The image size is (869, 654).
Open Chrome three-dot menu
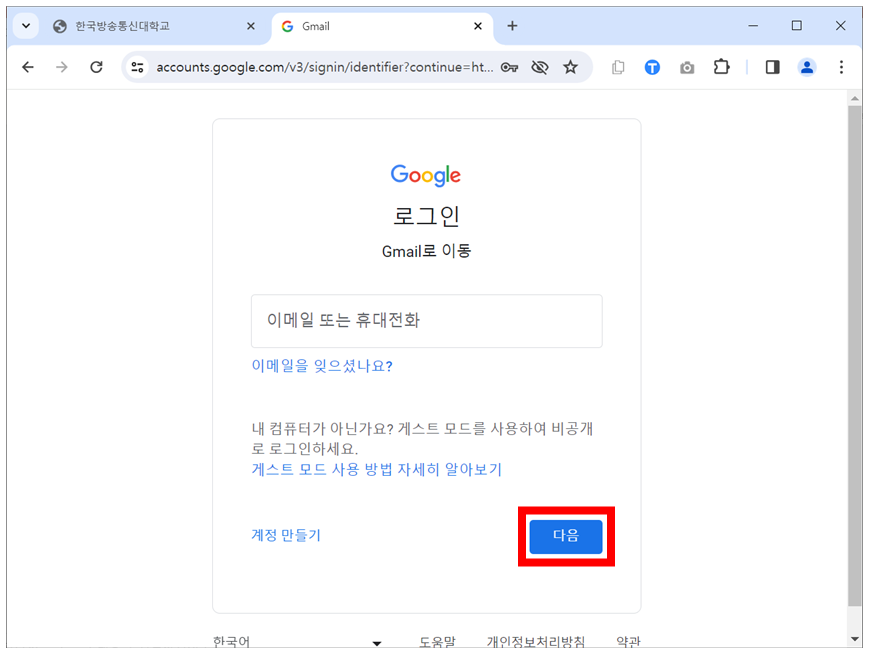tap(841, 67)
